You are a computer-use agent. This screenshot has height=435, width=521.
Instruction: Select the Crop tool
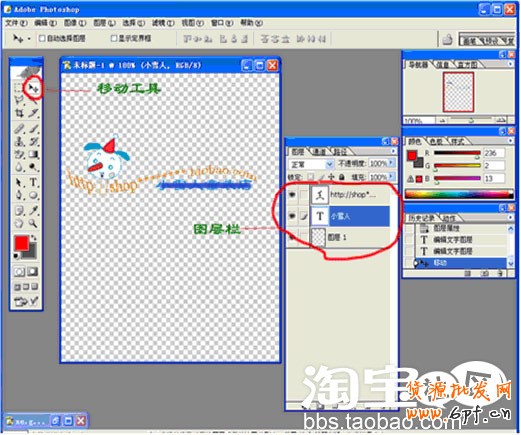[x=20, y=113]
